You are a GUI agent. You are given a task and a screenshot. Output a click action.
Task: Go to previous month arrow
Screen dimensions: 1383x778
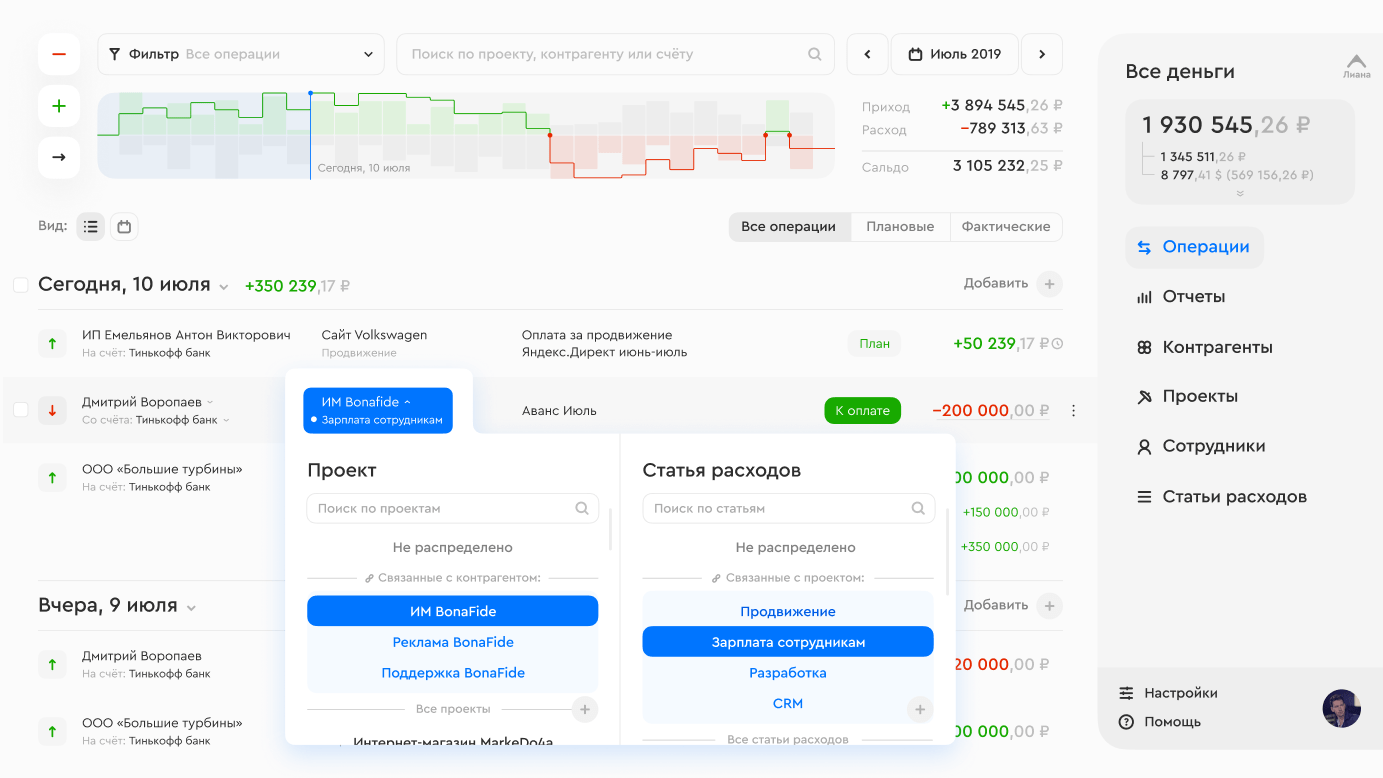[x=867, y=54]
